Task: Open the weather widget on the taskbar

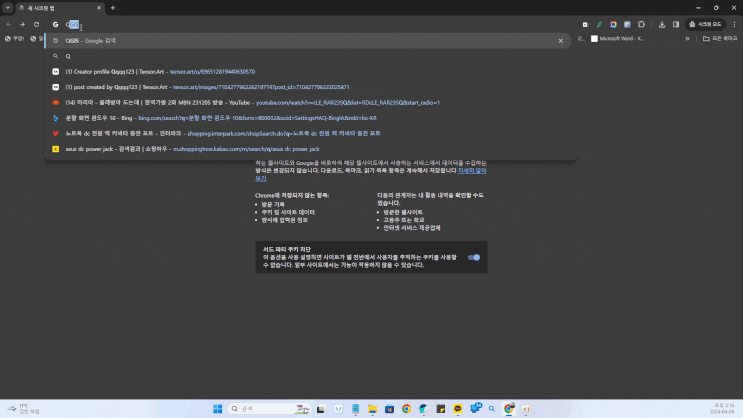Action: (x=23, y=409)
